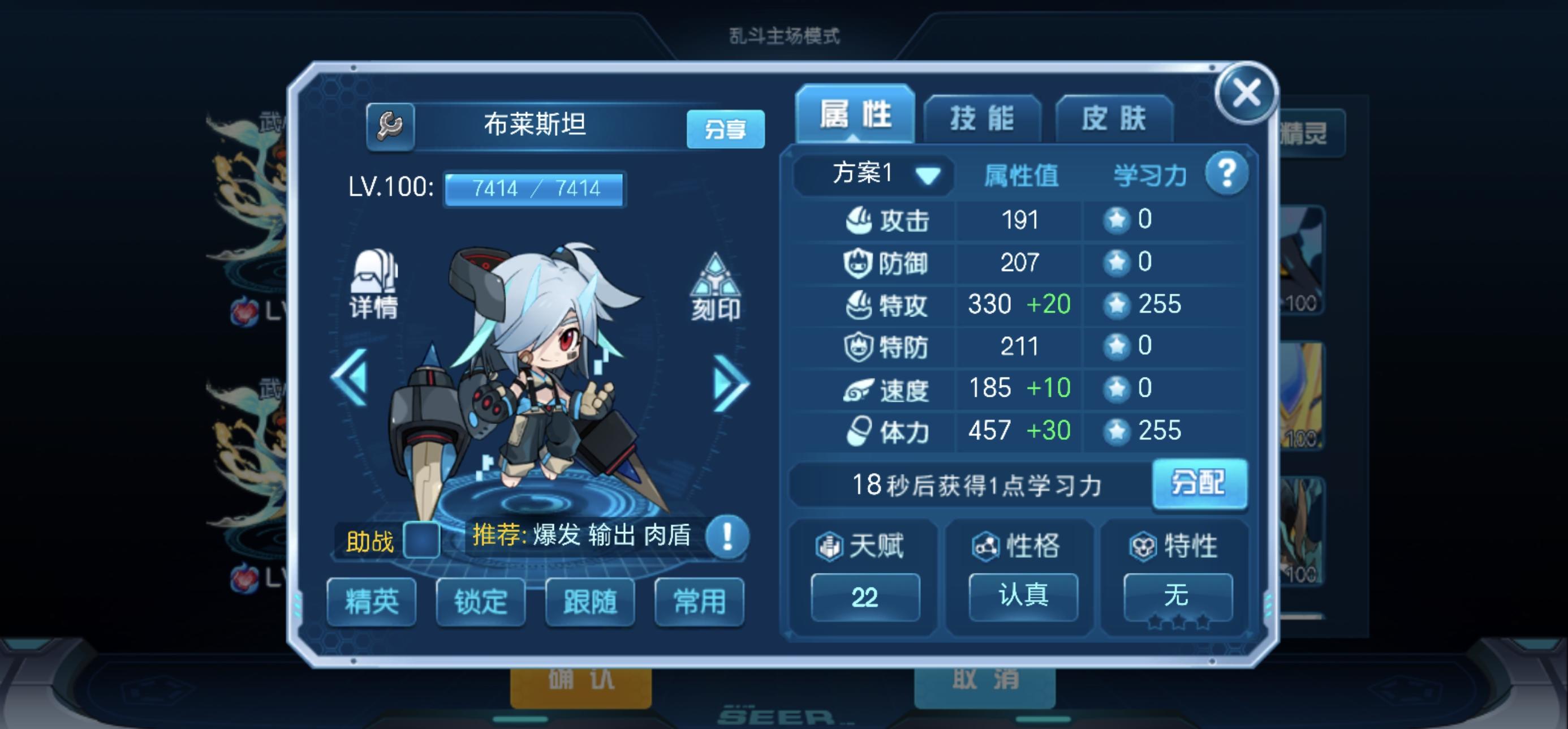Click the 分享 share button
This screenshot has width=1568, height=729.
[725, 129]
